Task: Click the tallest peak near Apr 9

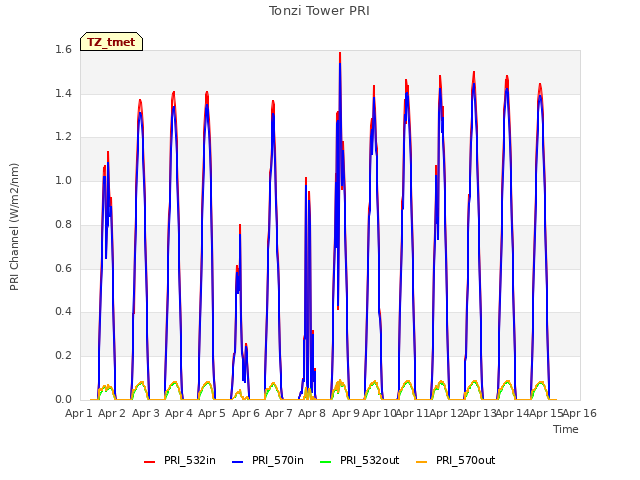Action: 340,53
